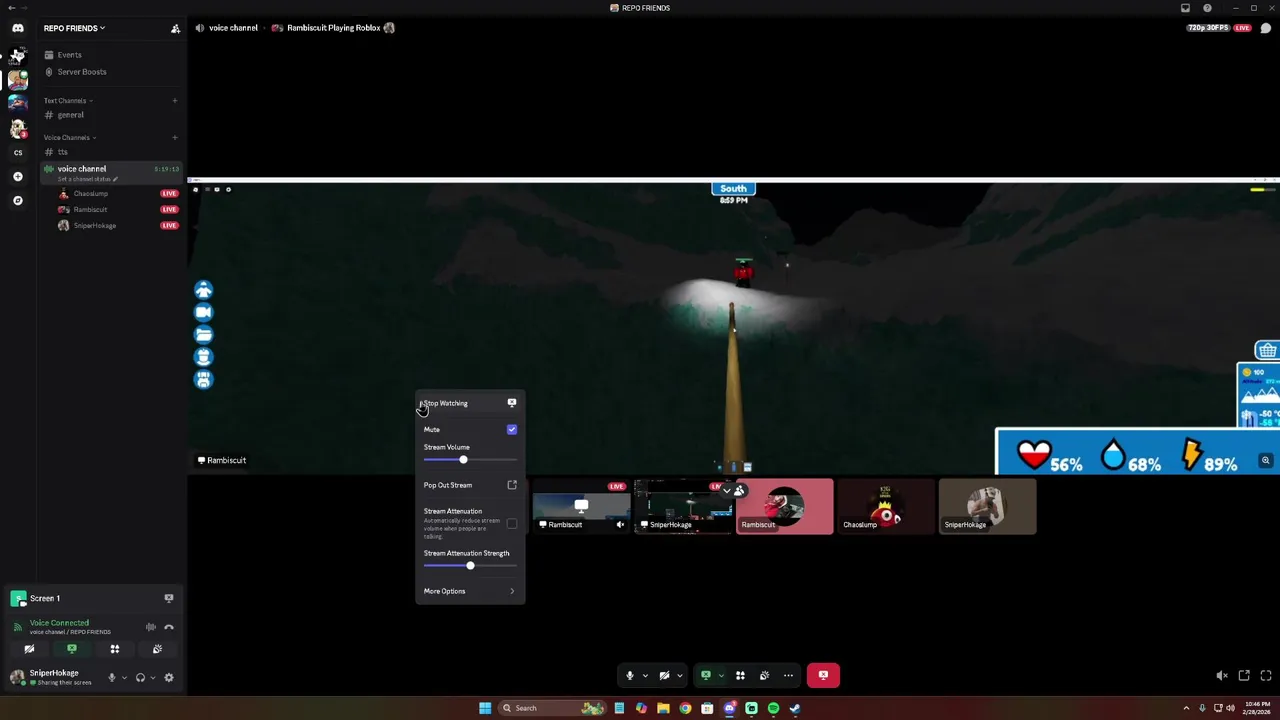Open noise suppression waveform icon
This screenshot has height=720, width=1280.
click(150, 627)
